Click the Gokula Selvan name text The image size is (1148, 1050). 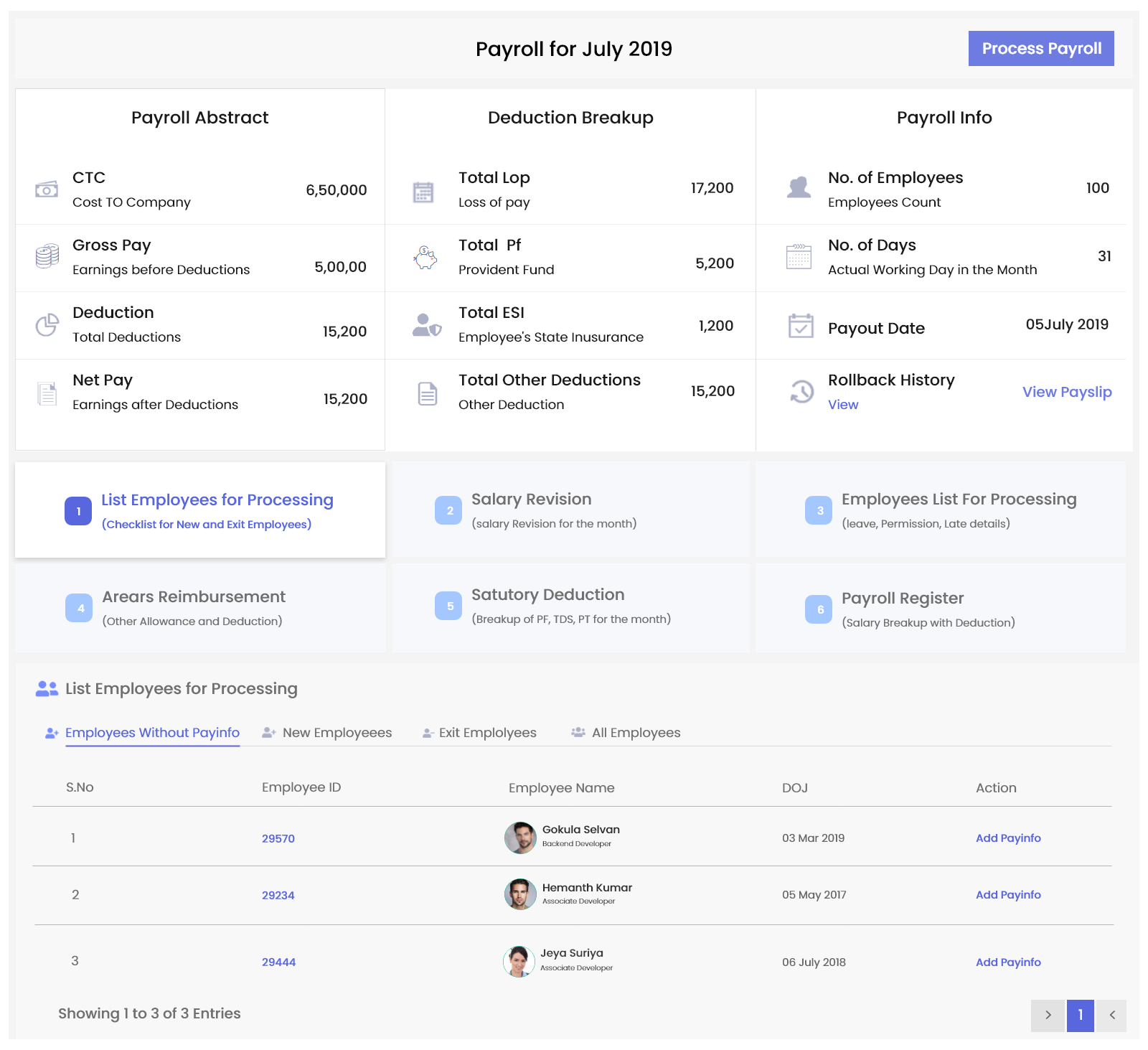point(581,830)
